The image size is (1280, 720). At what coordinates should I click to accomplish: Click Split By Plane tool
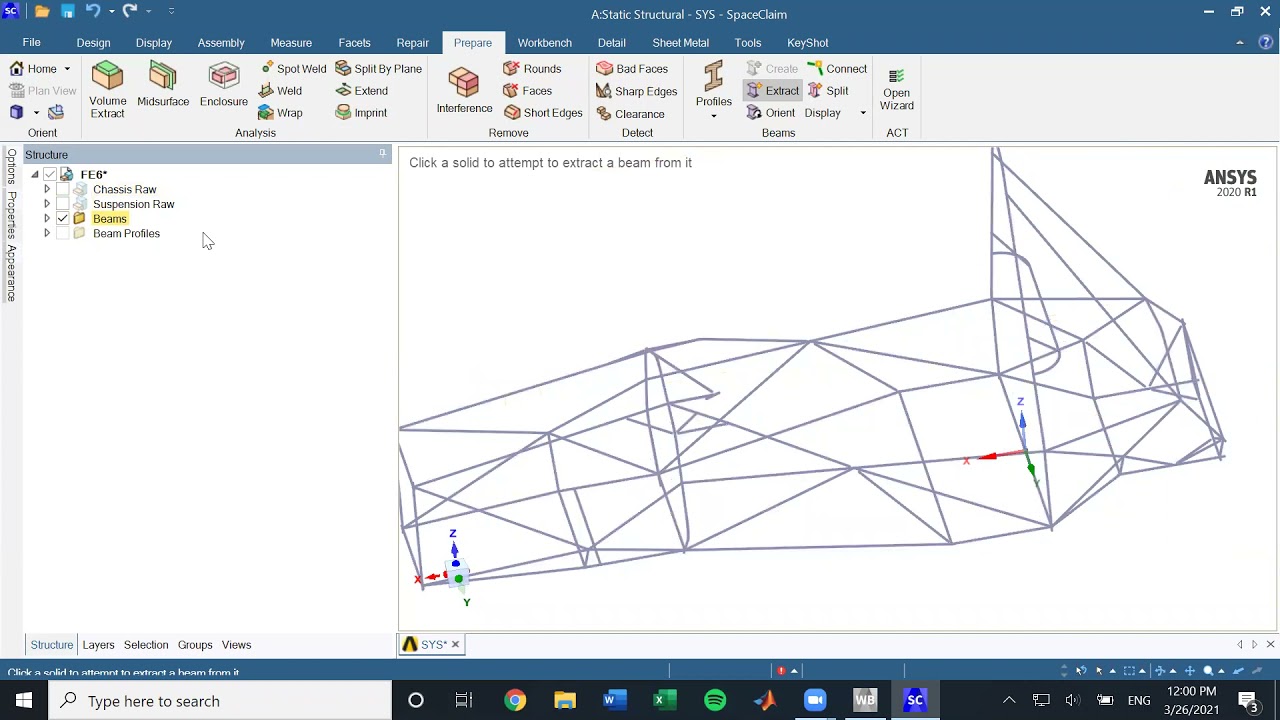click(x=378, y=69)
